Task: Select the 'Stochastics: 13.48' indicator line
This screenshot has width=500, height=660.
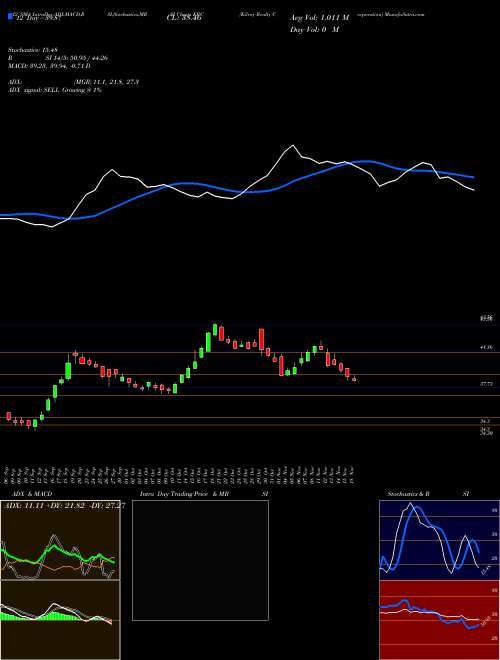Action: [33, 50]
